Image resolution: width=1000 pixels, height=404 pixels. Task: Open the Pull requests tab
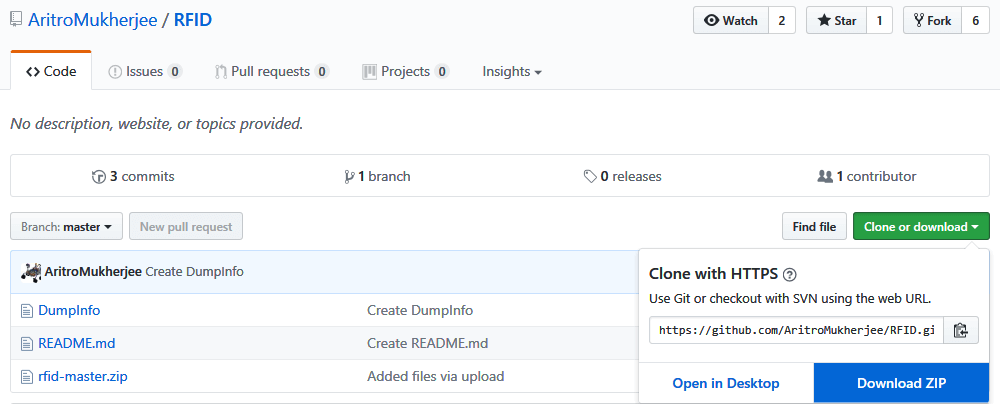272,71
